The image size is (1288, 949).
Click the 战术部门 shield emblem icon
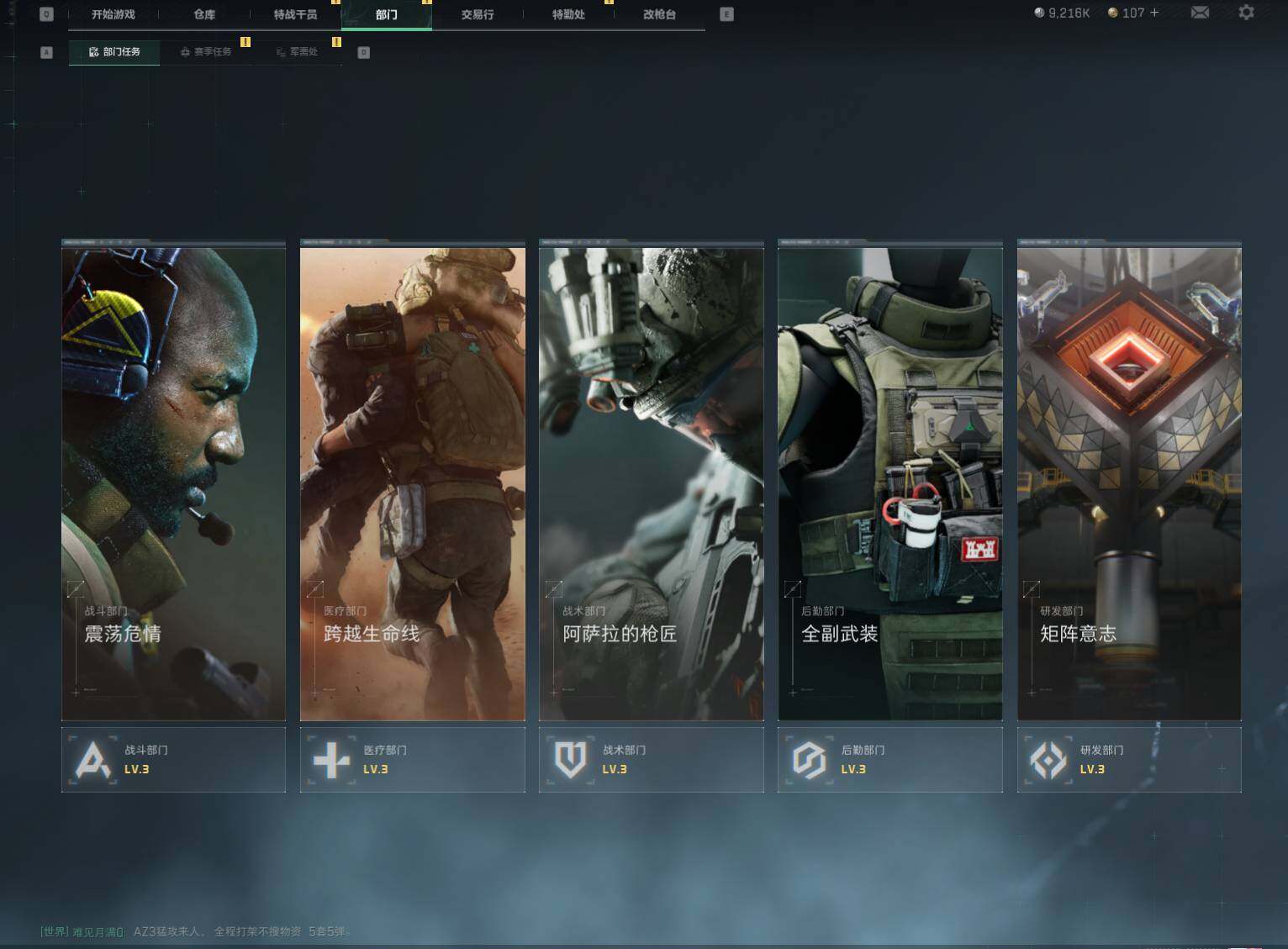click(x=570, y=759)
